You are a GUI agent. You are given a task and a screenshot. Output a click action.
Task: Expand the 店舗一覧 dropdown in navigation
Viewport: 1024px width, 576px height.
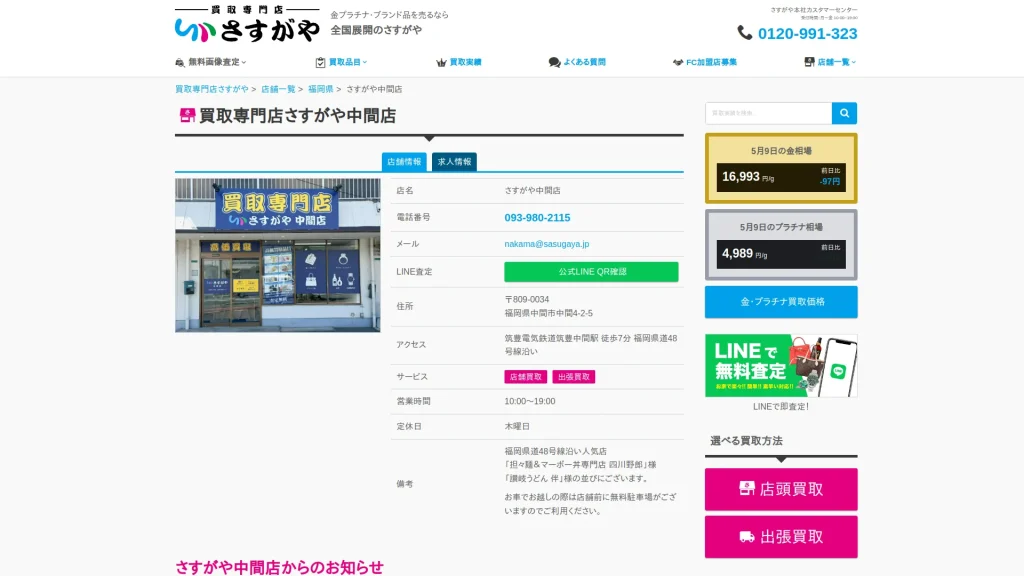[837, 62]
